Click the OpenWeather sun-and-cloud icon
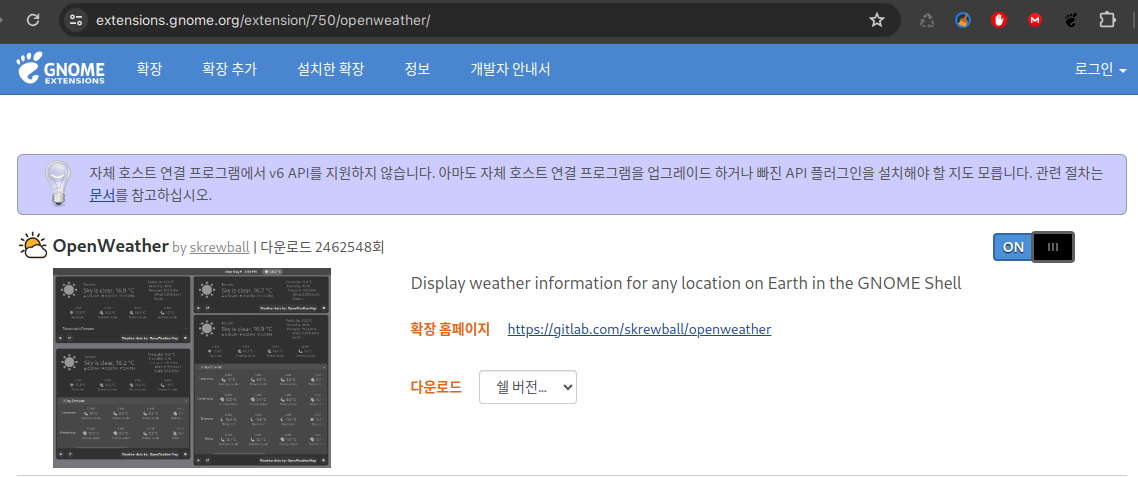The height and width of the screenshot is (477, 1138). tap(33, 247)
